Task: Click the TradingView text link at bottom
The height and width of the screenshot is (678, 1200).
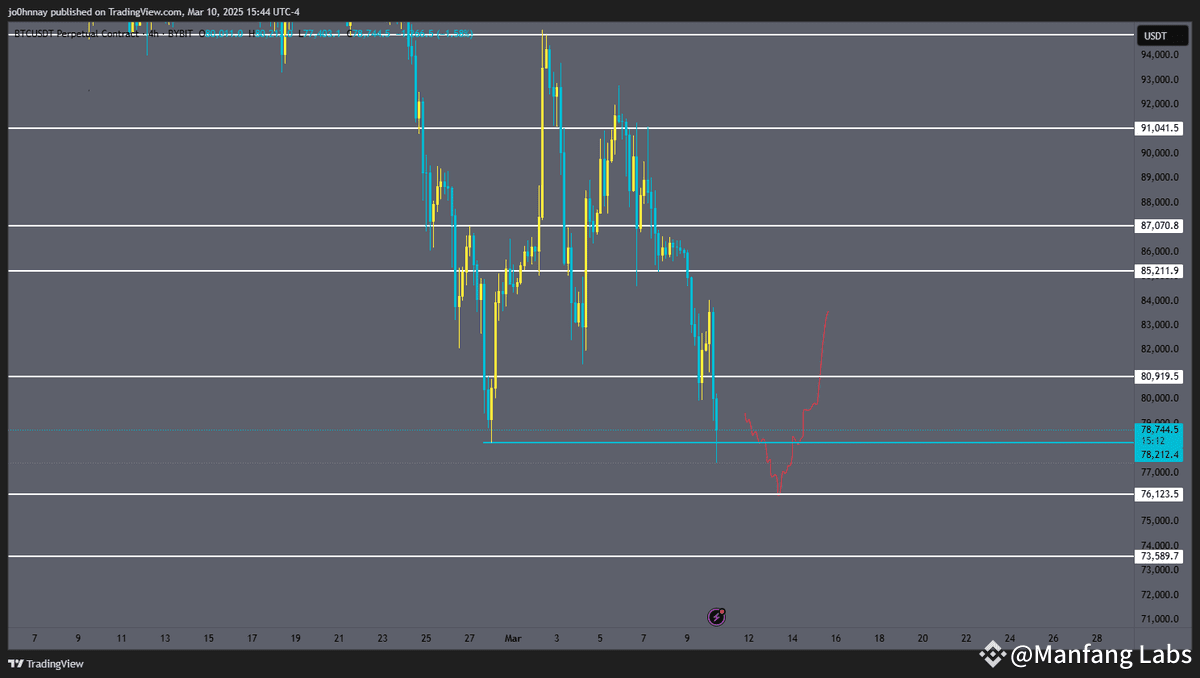Action: point(55,663)
